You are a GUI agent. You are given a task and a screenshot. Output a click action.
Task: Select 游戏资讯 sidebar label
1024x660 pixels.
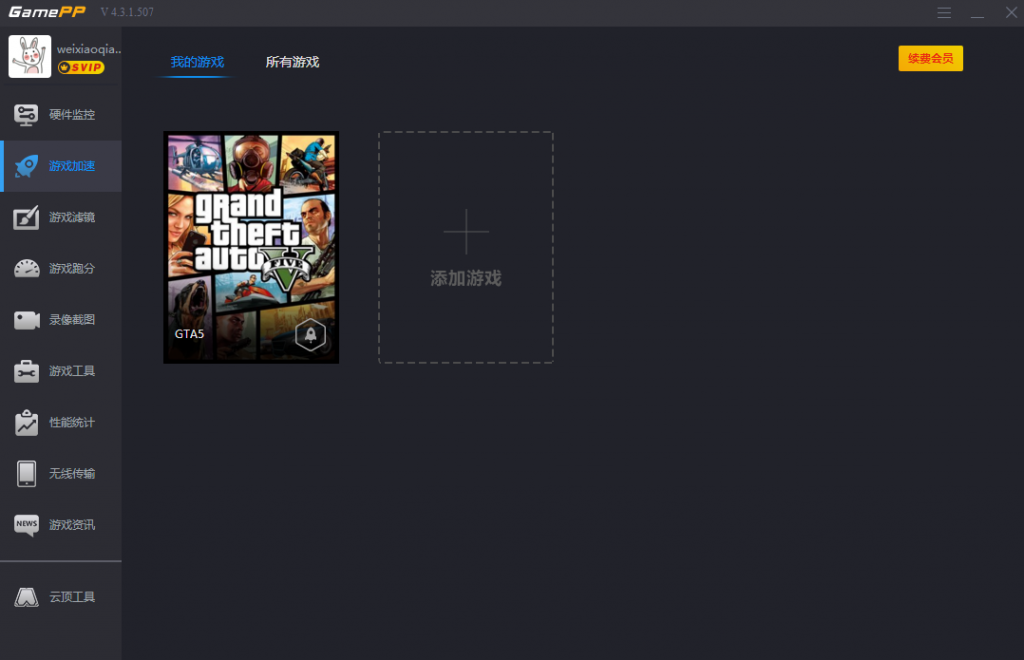click(x=72, y=525)
